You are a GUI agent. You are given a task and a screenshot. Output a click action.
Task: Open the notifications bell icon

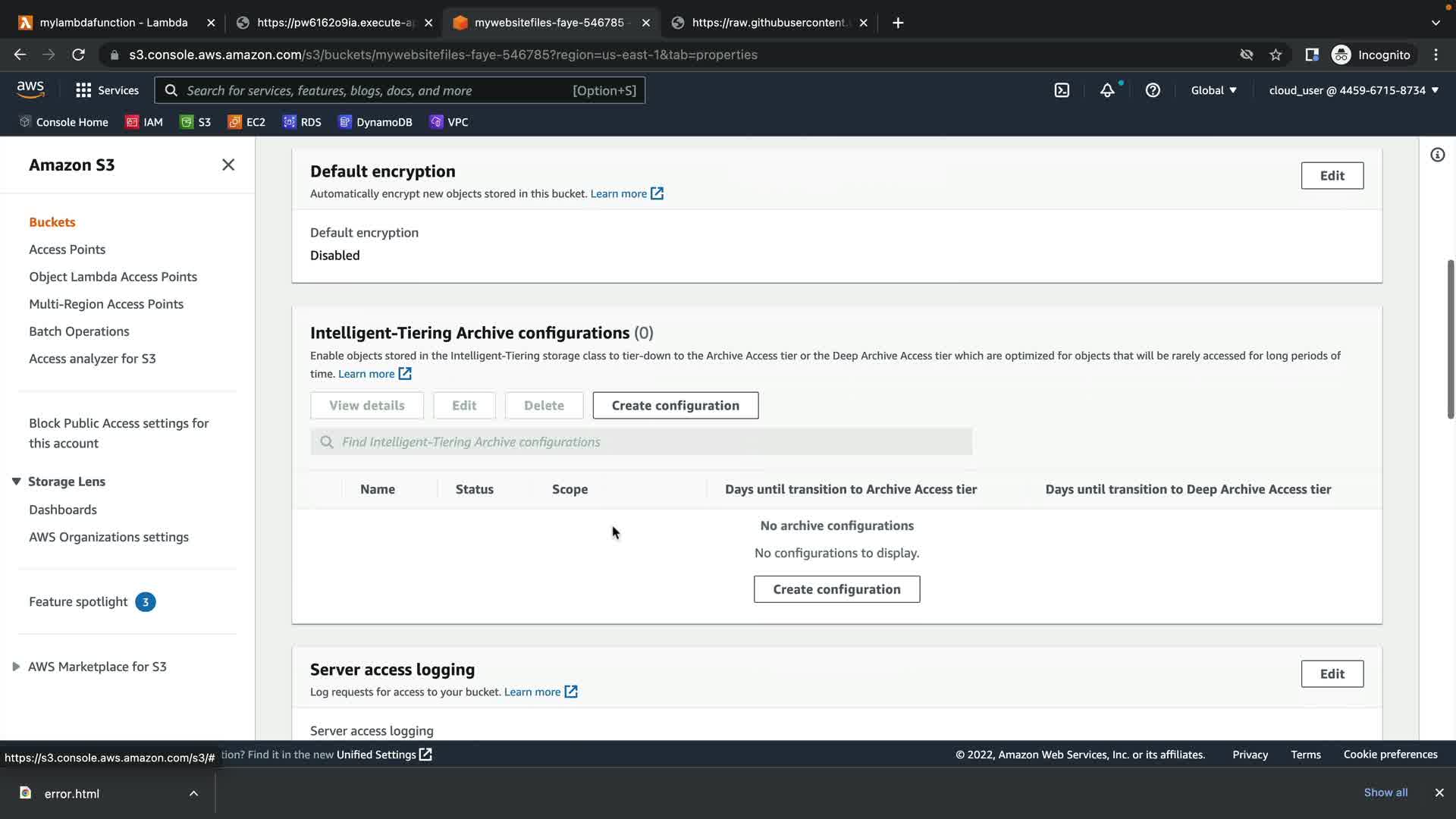pos(1107,90)
